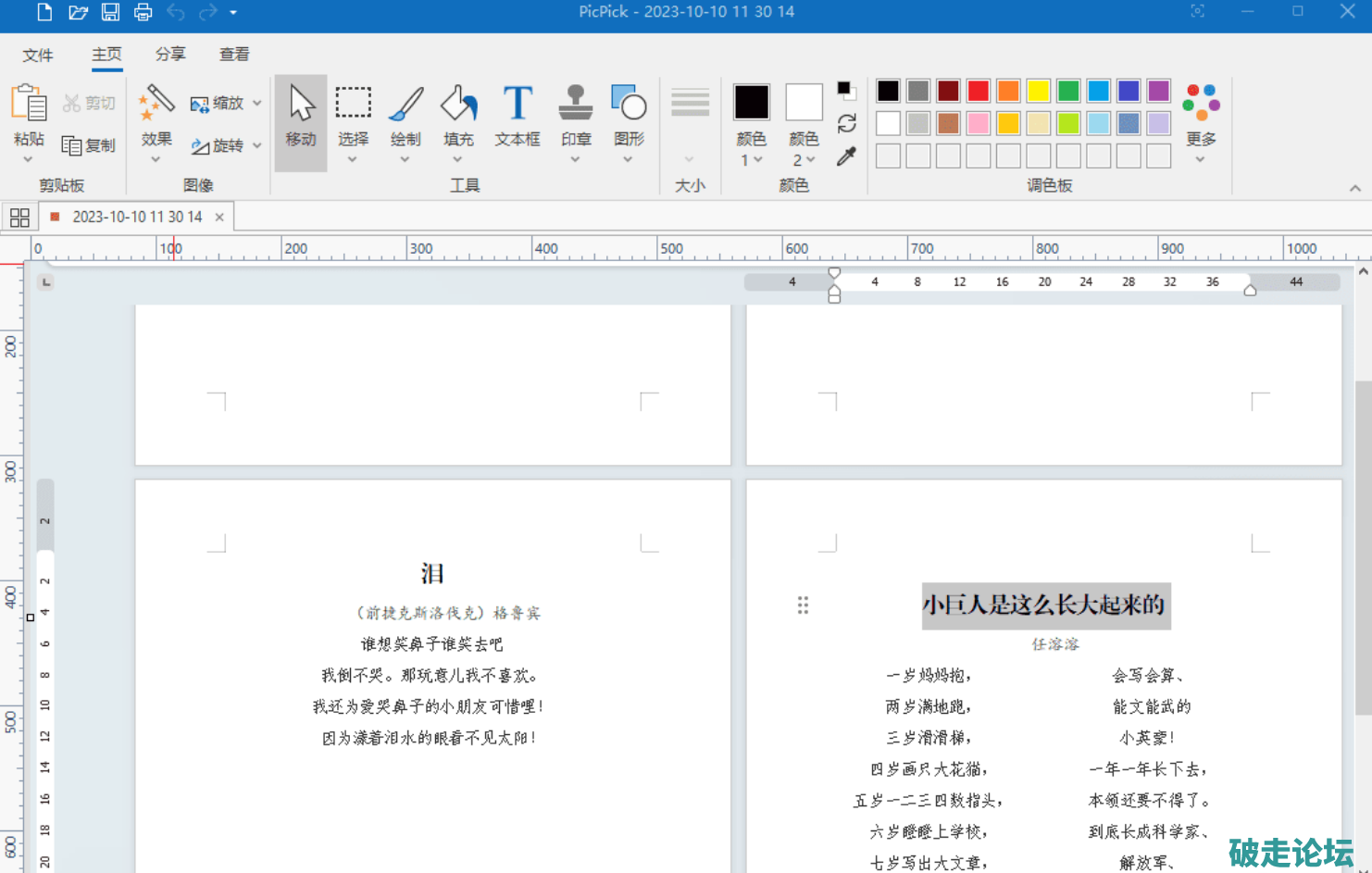Reset to default black and white colors

pyautogui.click(x=846, y=90)
